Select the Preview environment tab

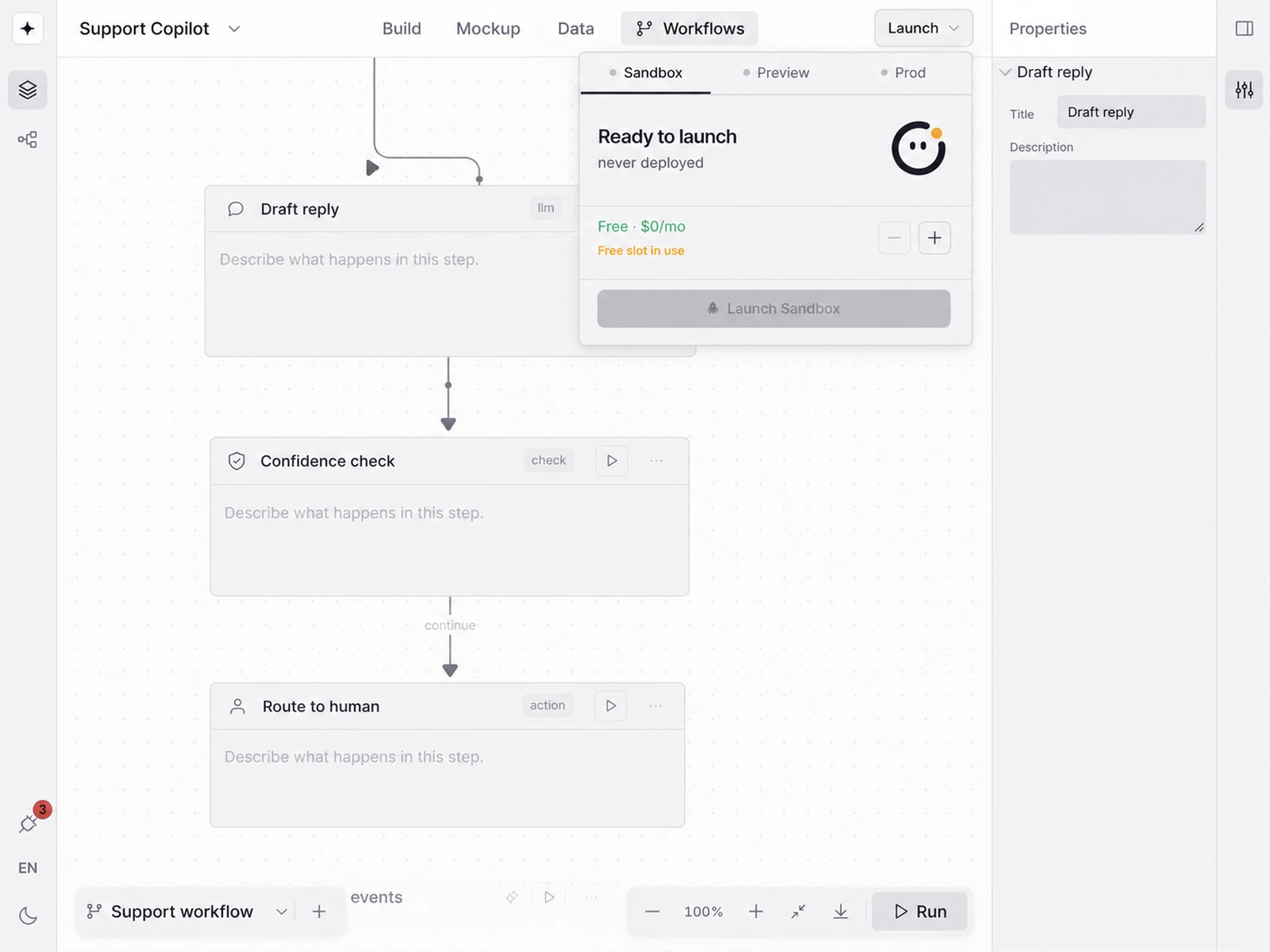coord(775,73)
